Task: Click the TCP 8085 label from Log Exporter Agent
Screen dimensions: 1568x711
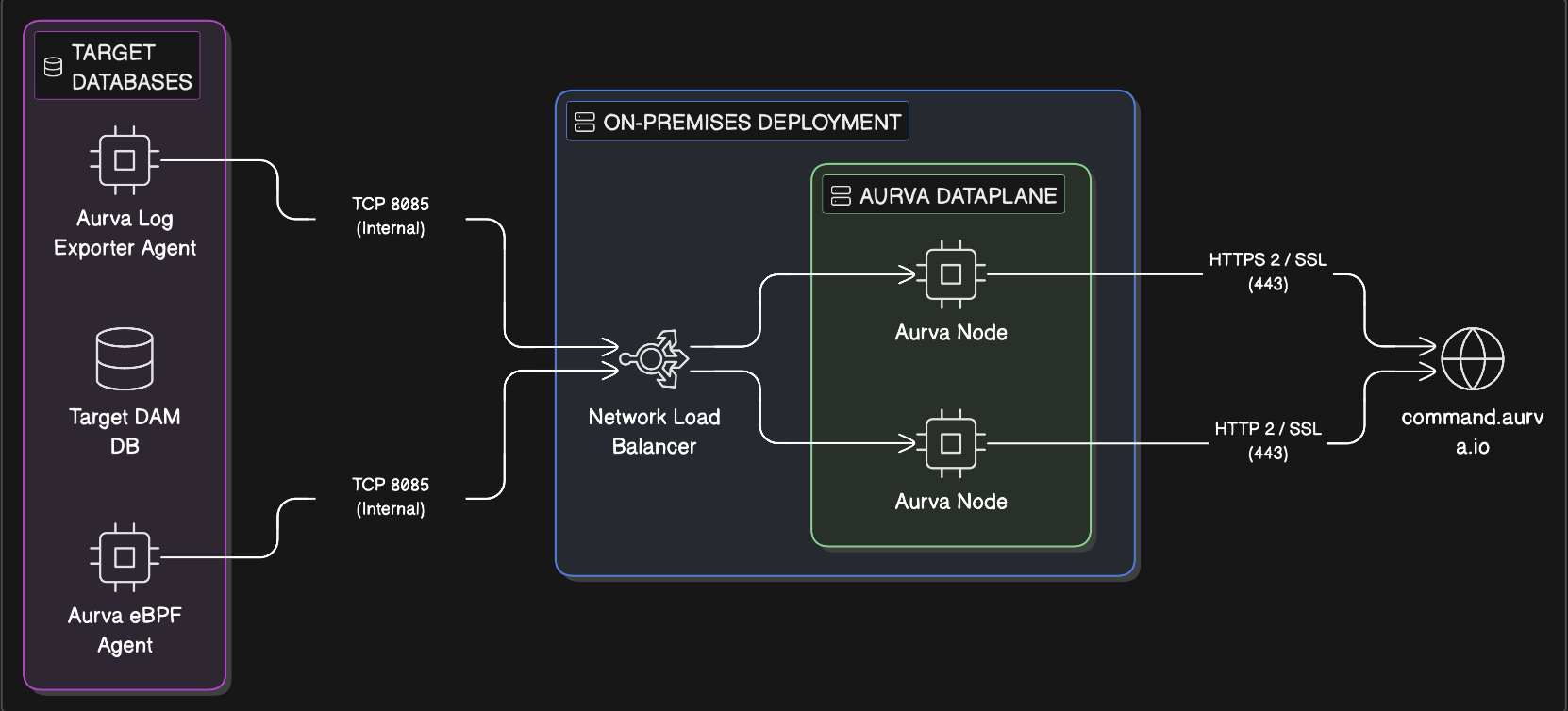Action: [391, 216]
